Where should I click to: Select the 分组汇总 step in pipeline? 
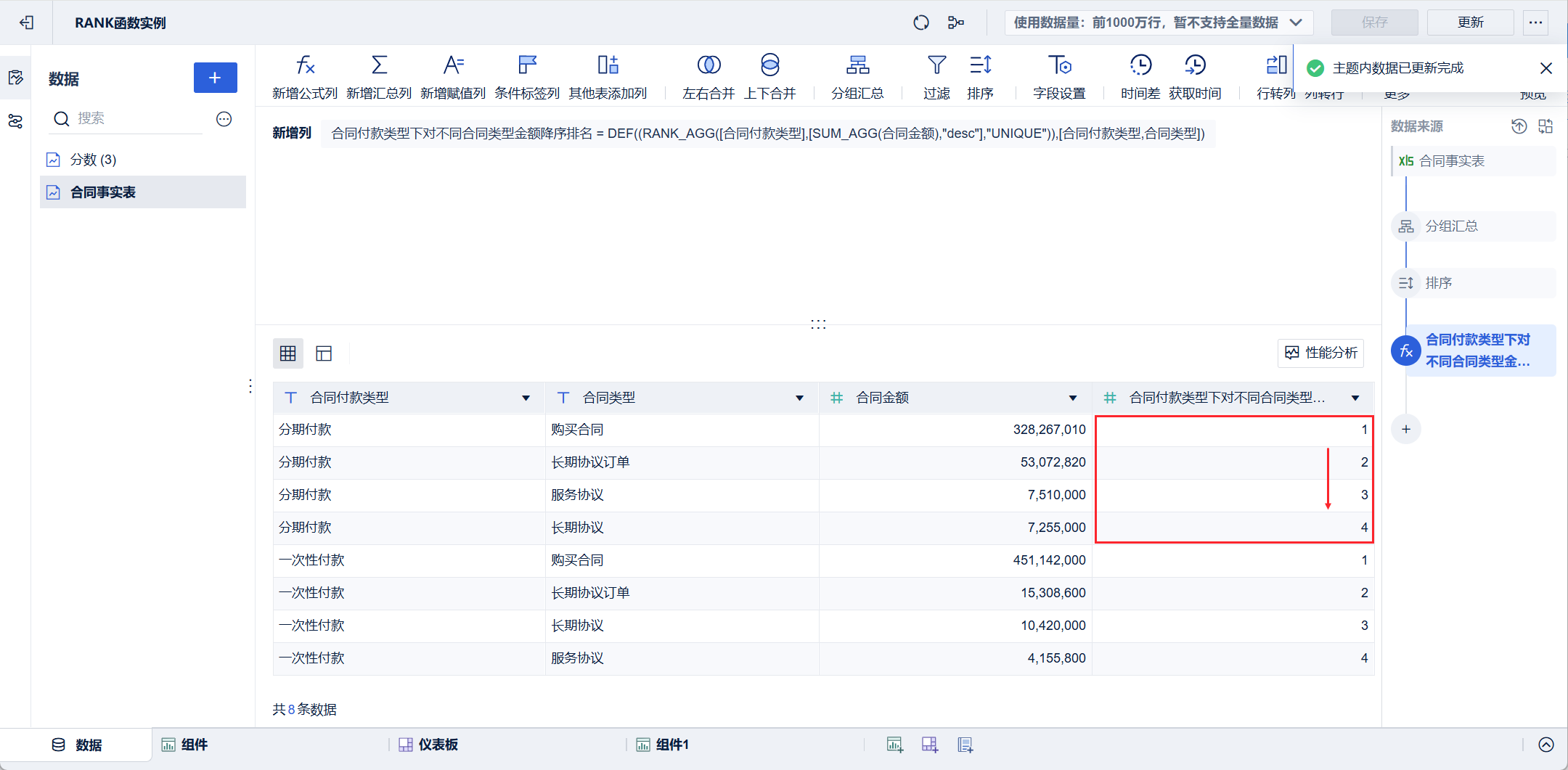coord(1474,226)
